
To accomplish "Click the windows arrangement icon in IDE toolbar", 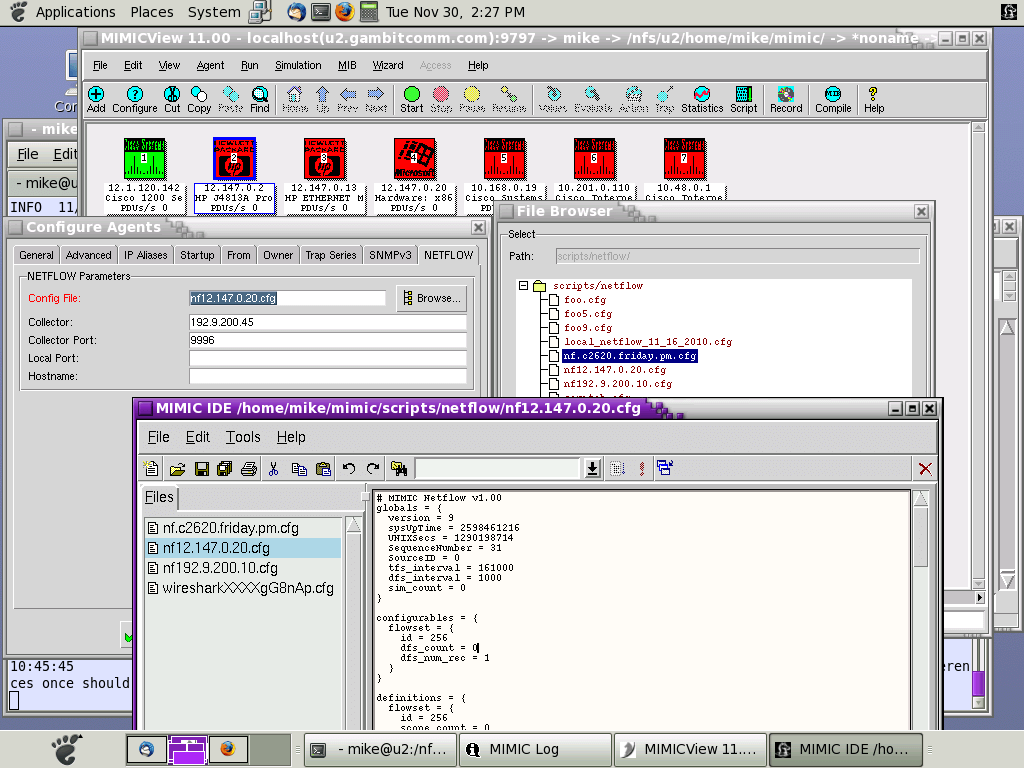I will tap(665, 468).
